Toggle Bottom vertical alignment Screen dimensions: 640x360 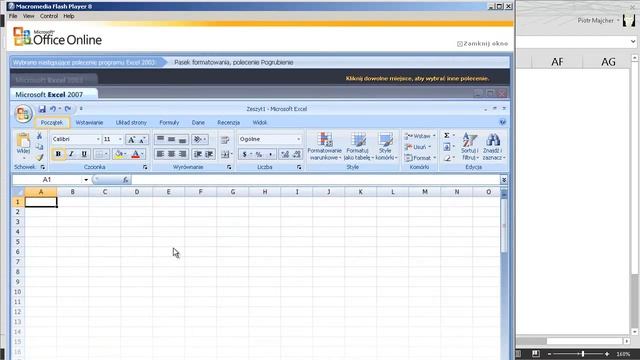182,140
